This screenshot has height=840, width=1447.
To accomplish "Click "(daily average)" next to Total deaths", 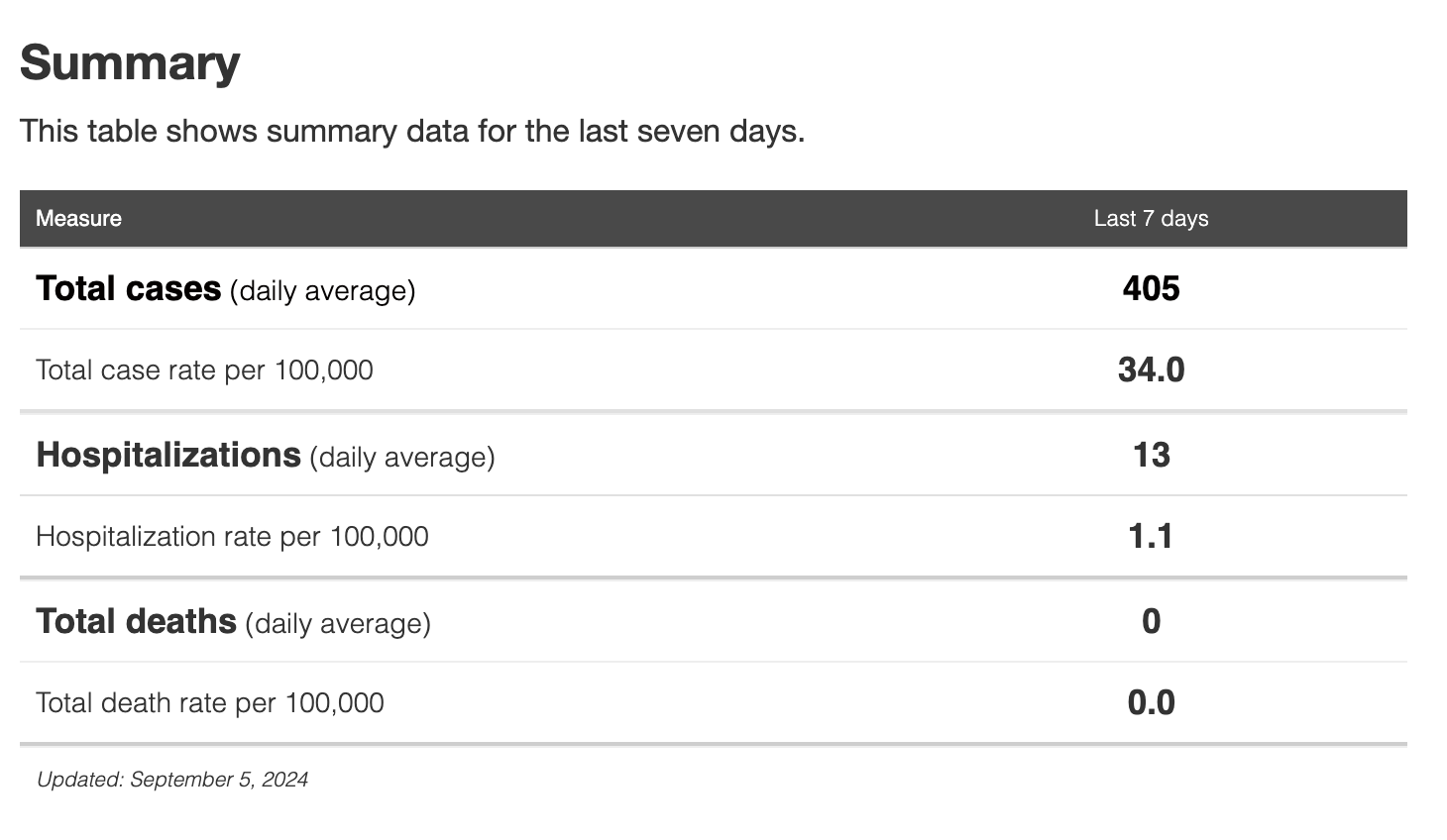I will pyautogui.click(x=338, y=624).
